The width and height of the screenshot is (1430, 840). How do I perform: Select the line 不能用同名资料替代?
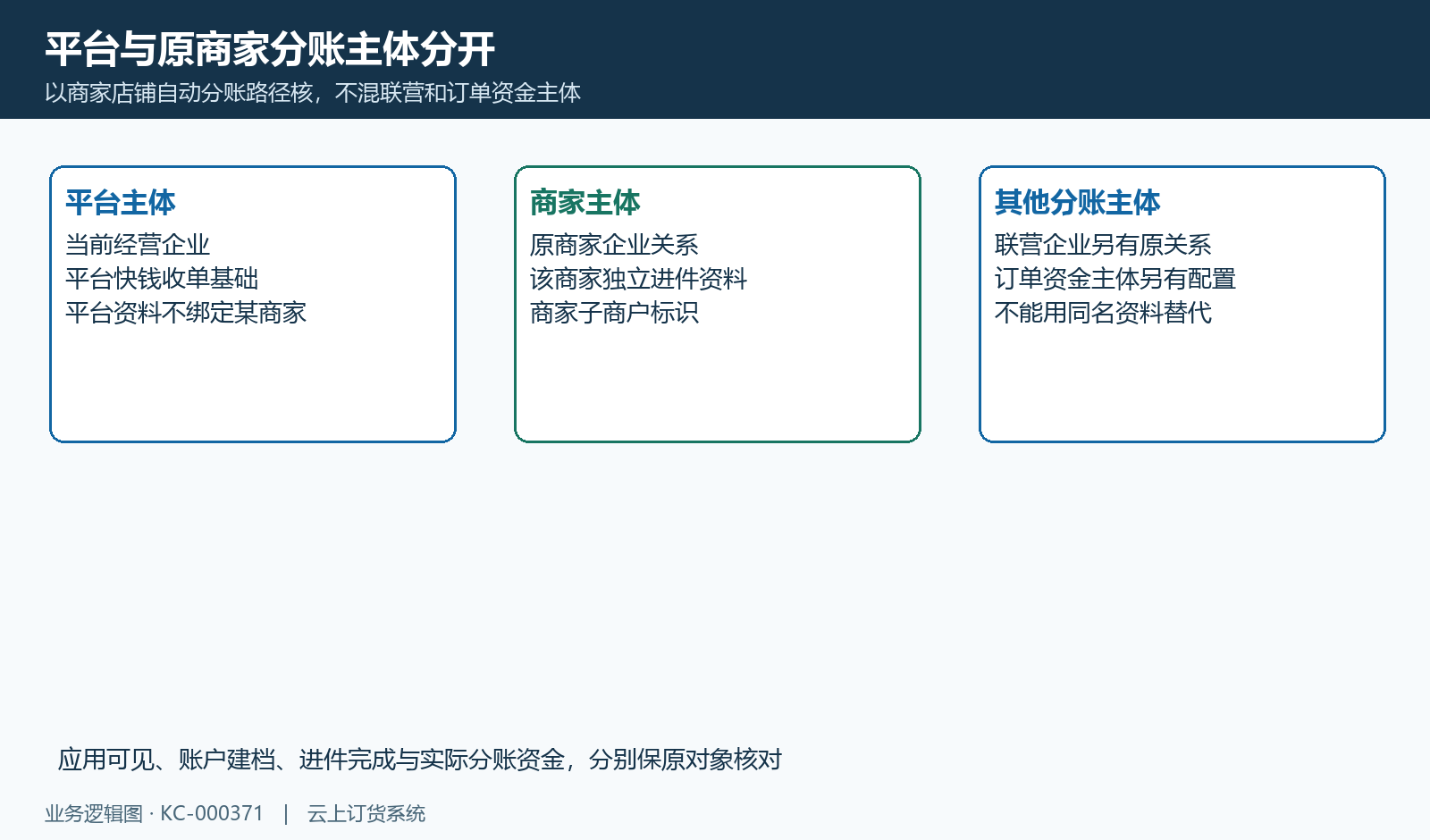(x=1103, y=313)
